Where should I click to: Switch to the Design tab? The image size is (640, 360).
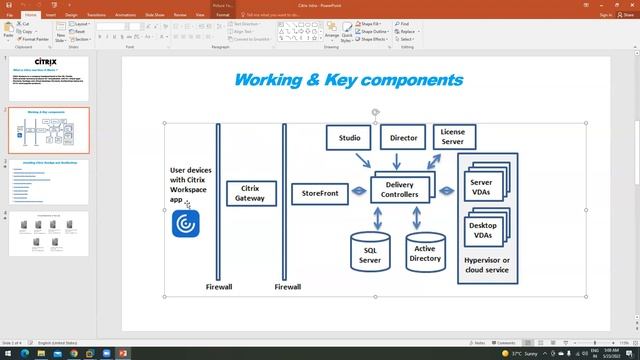(x=71, y=15)
